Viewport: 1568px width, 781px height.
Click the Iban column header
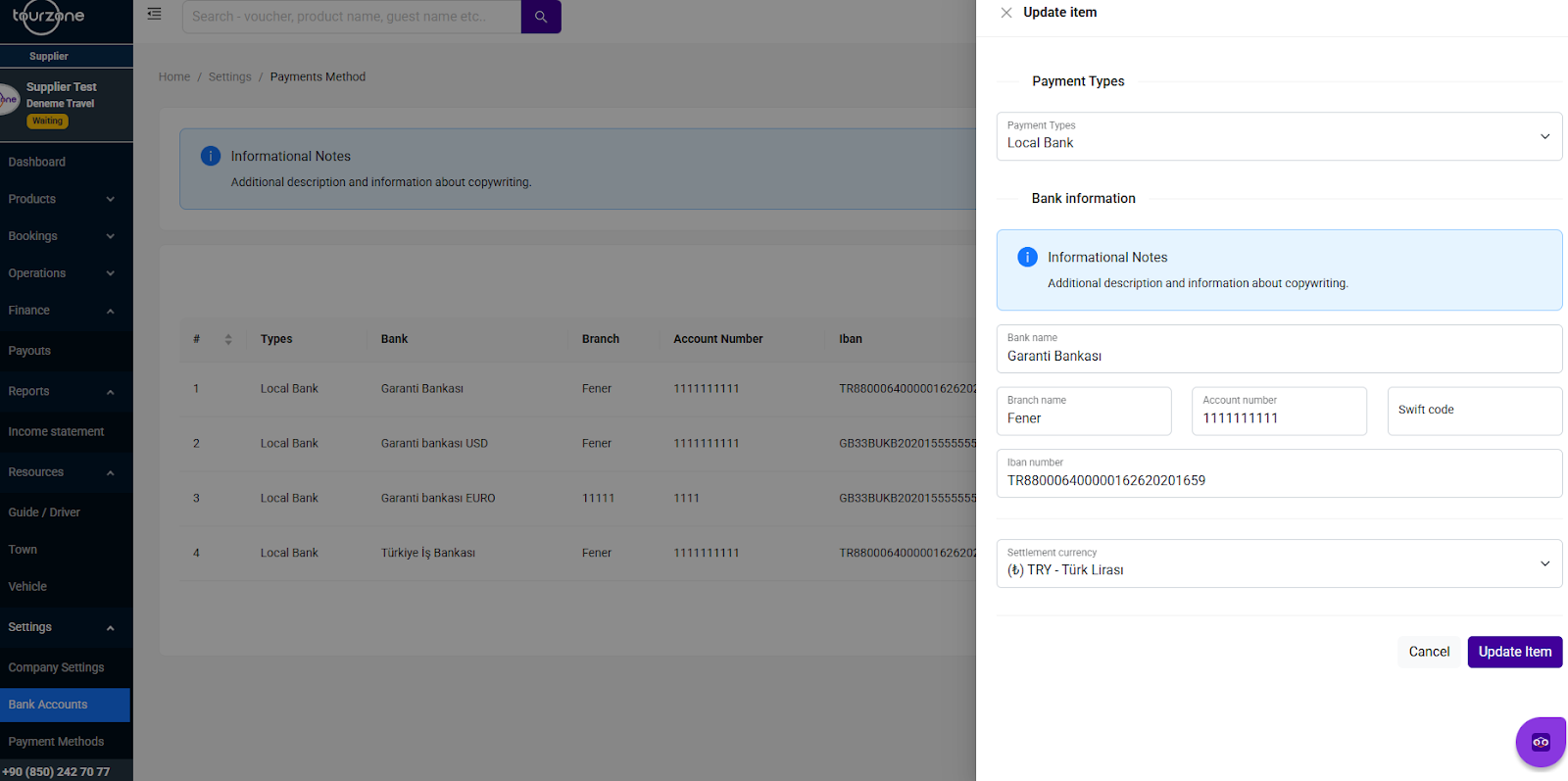[851, 339]
